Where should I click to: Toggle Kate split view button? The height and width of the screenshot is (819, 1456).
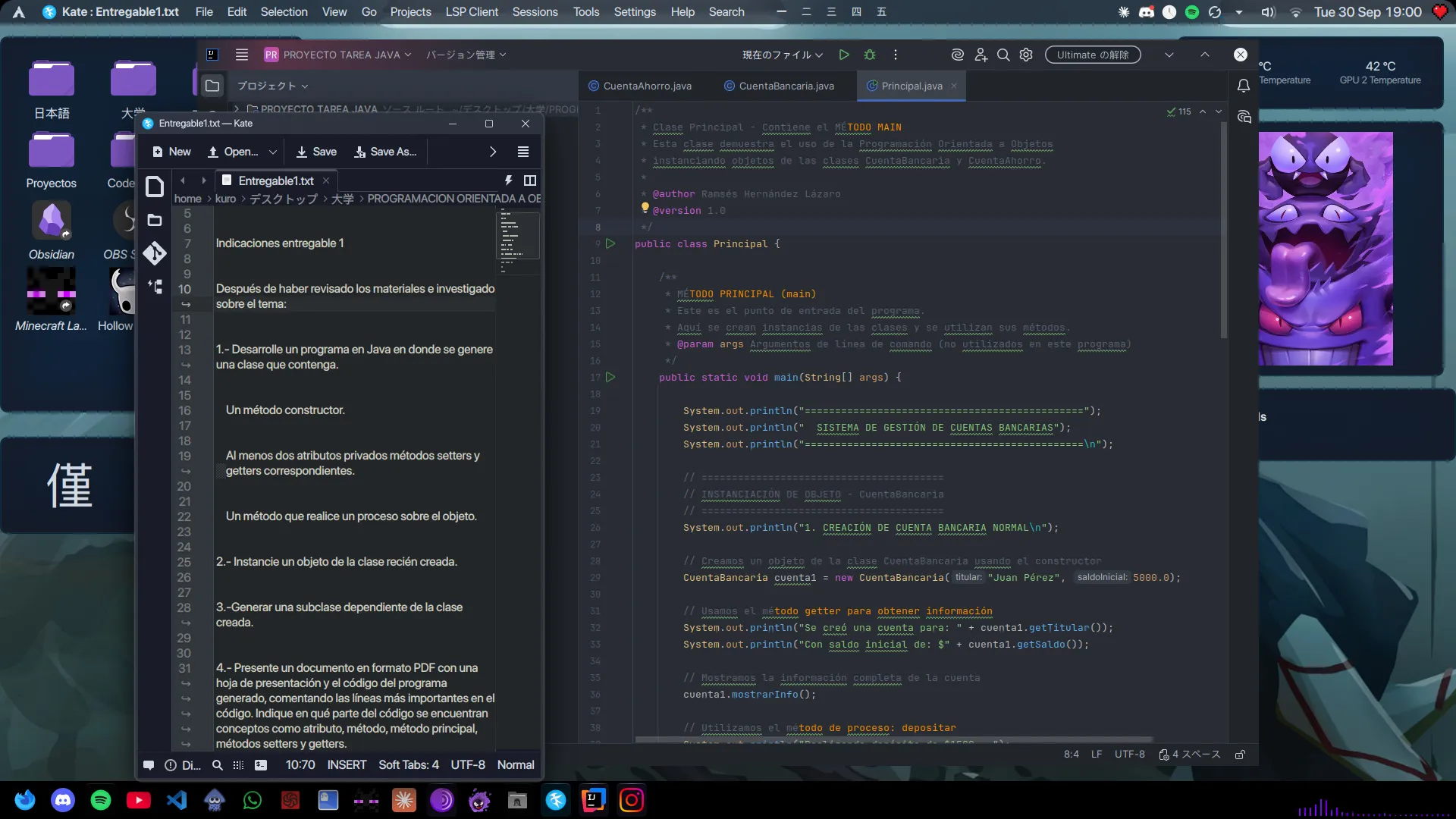pyautogui.click(x=530, y=180)
